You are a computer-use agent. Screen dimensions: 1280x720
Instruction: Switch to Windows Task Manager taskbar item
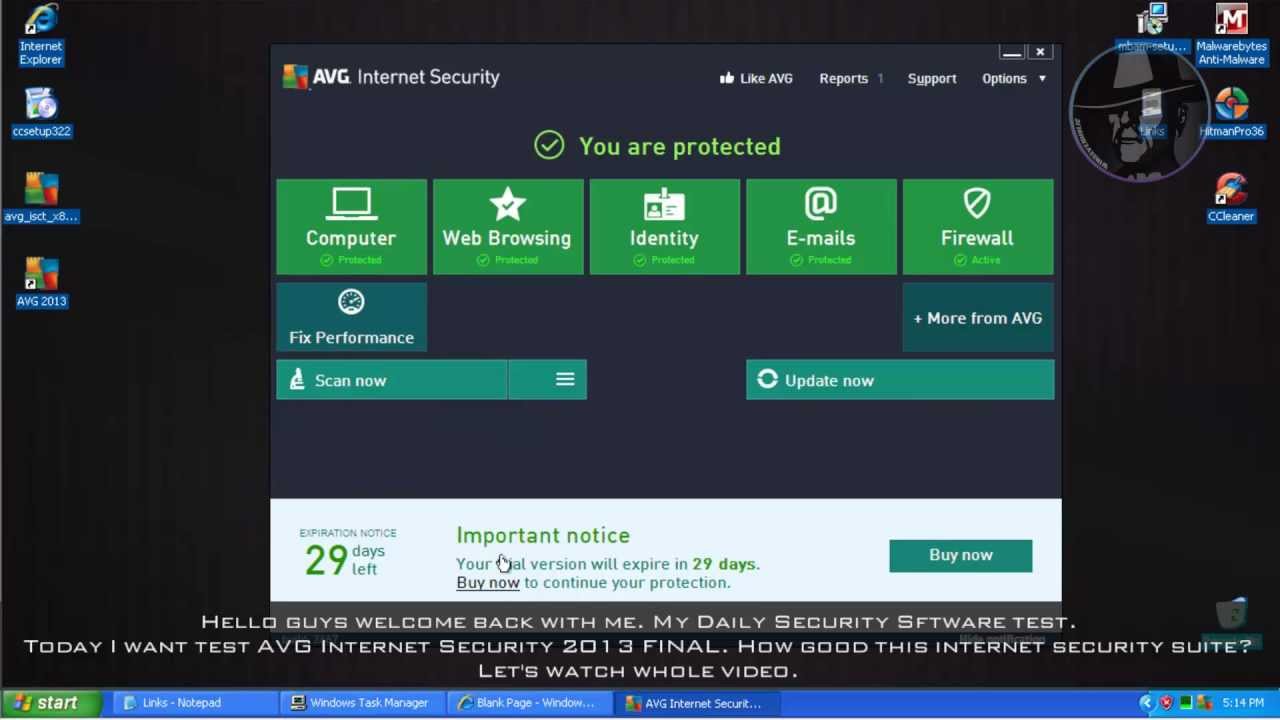point(361,703)
